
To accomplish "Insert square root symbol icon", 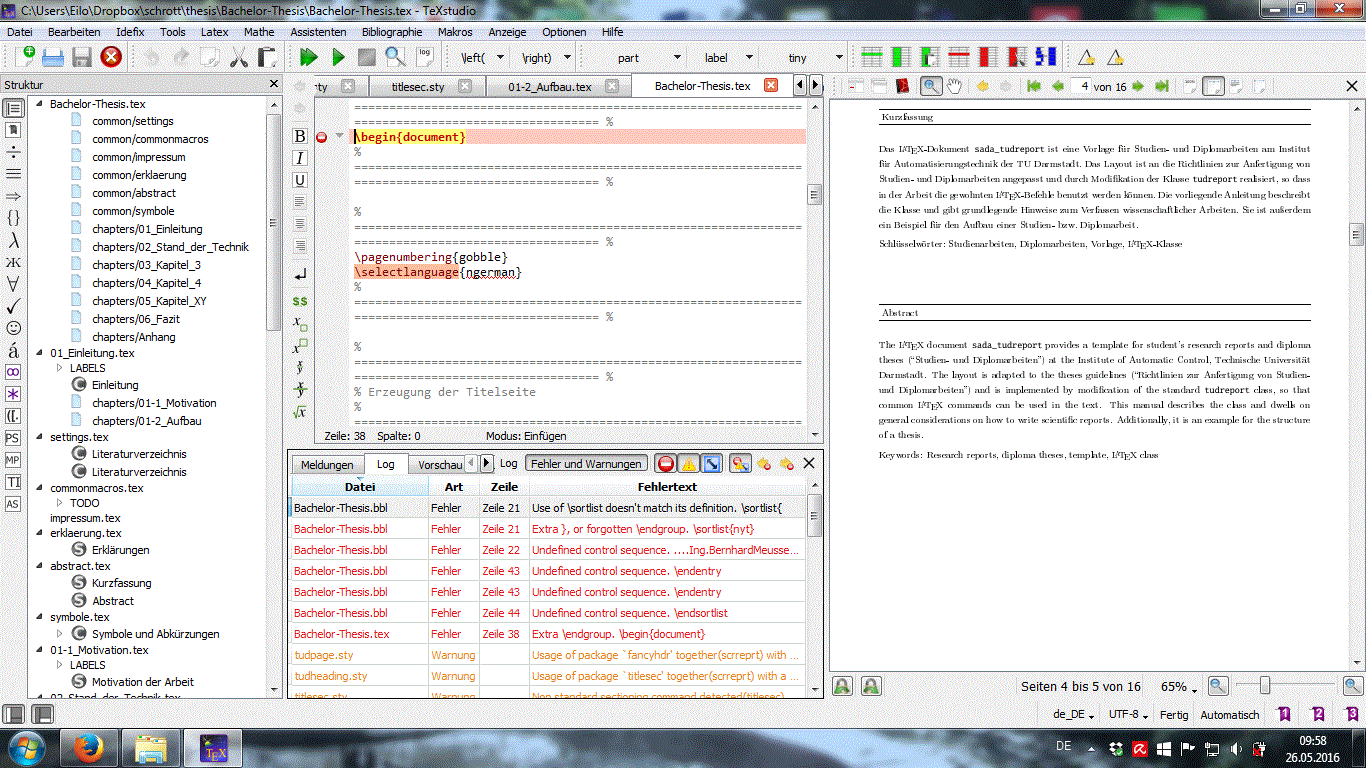I will point(300,411).
